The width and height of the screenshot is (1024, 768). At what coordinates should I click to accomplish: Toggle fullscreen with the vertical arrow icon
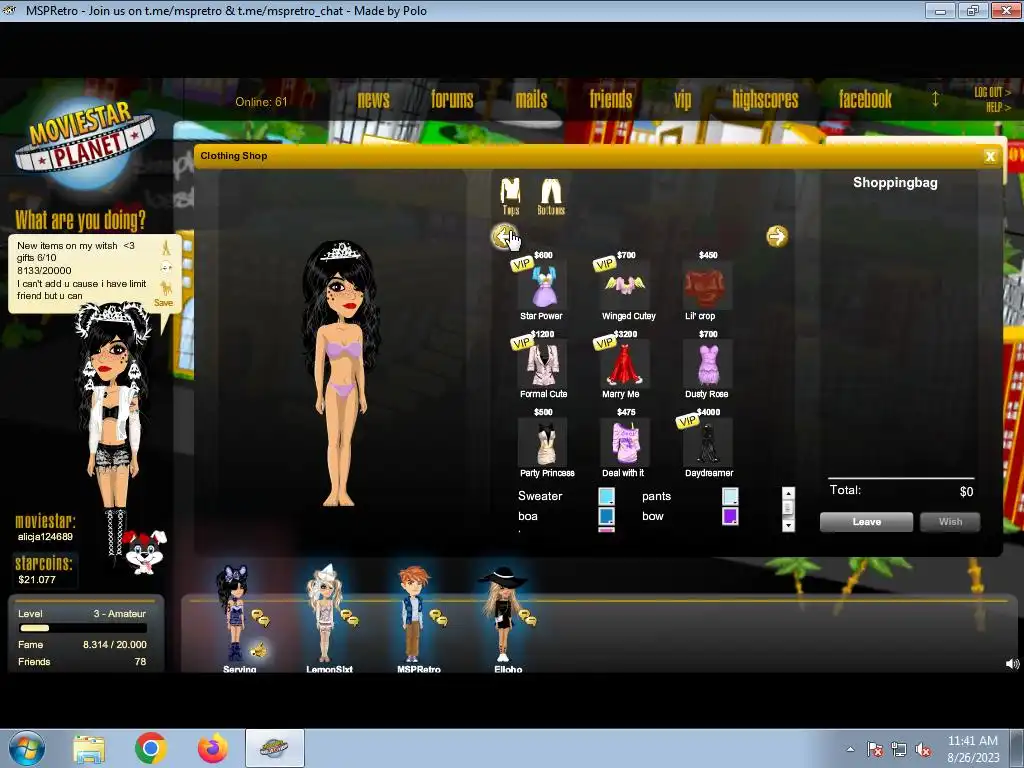pyautogui.click(x=935, y=99)
